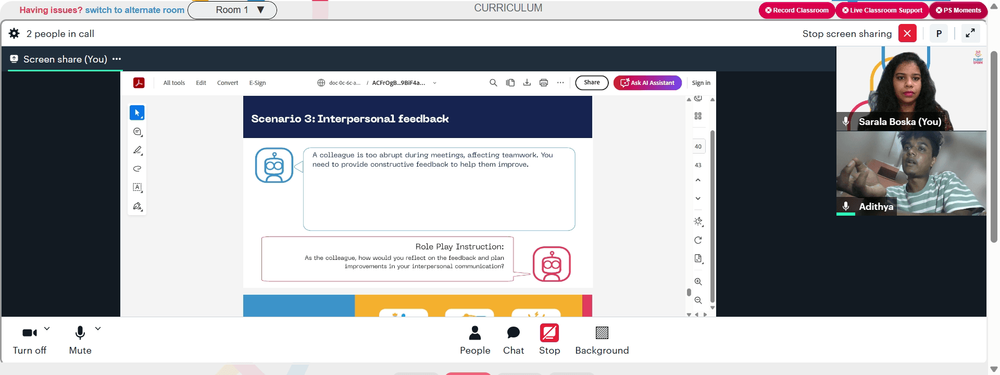This screenshot has width=1000, height=375.
Task: Turn off the camera
Action: [29, 340]
